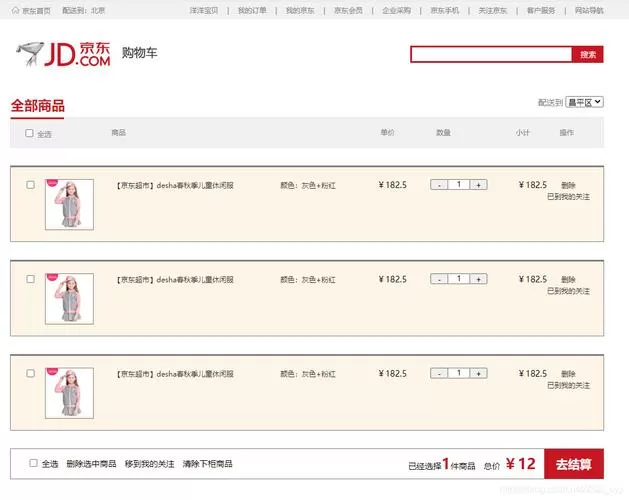Increase quantity of the first cart item

pyautogui.click(x=478, y=185)
